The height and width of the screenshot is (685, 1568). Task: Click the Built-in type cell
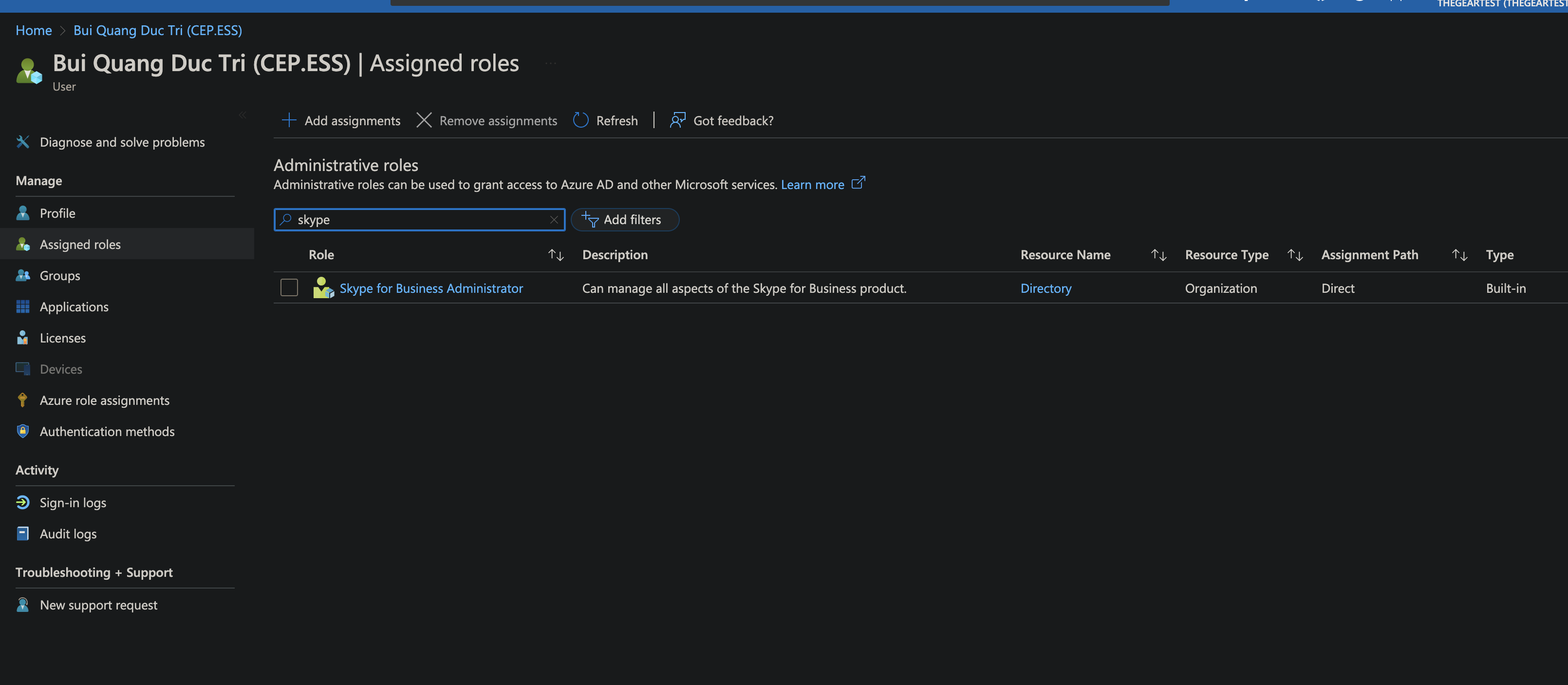(1505, 288)
